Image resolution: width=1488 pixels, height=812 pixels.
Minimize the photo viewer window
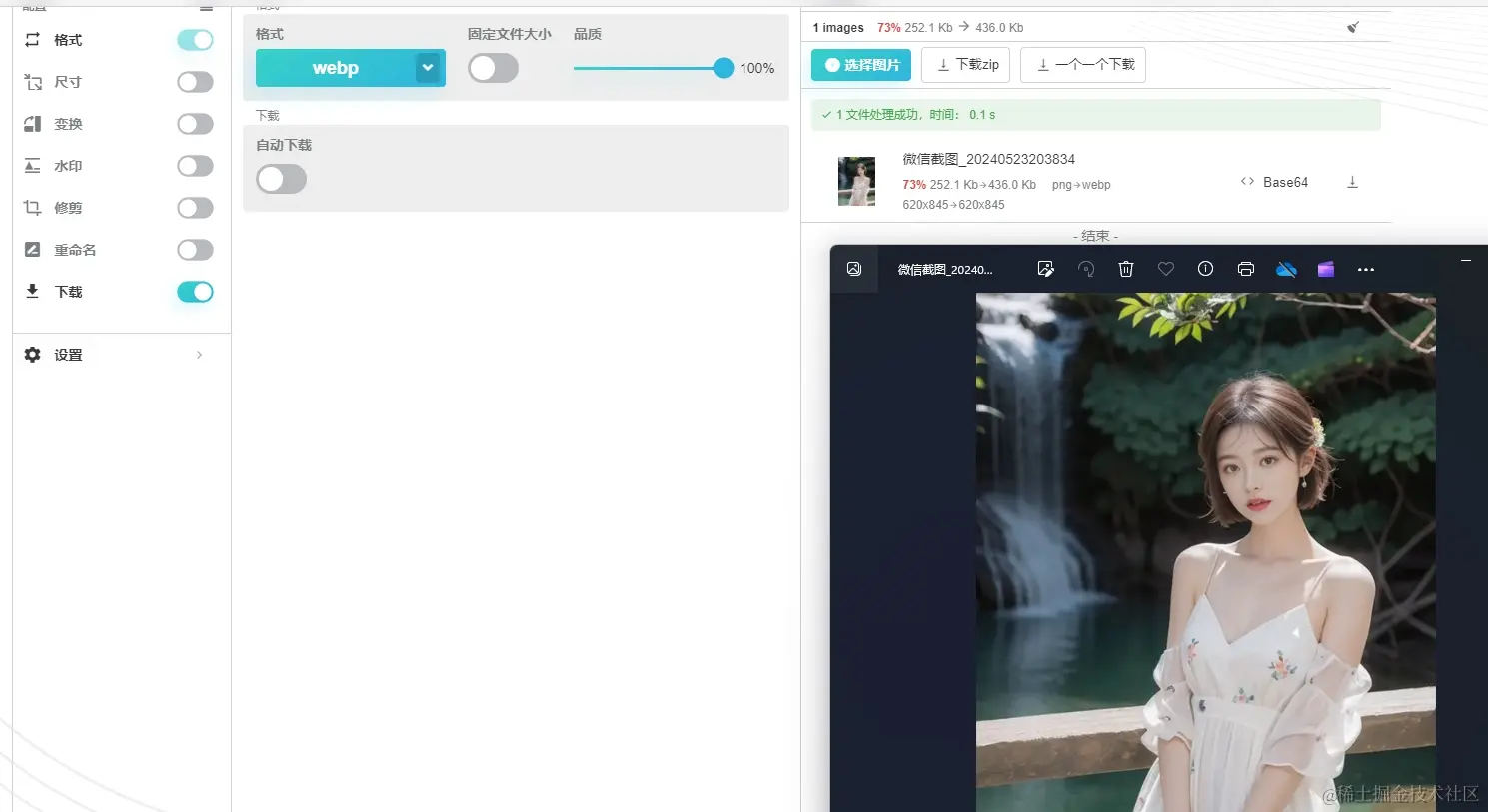pyautogui.click(x=1466, y=260)
